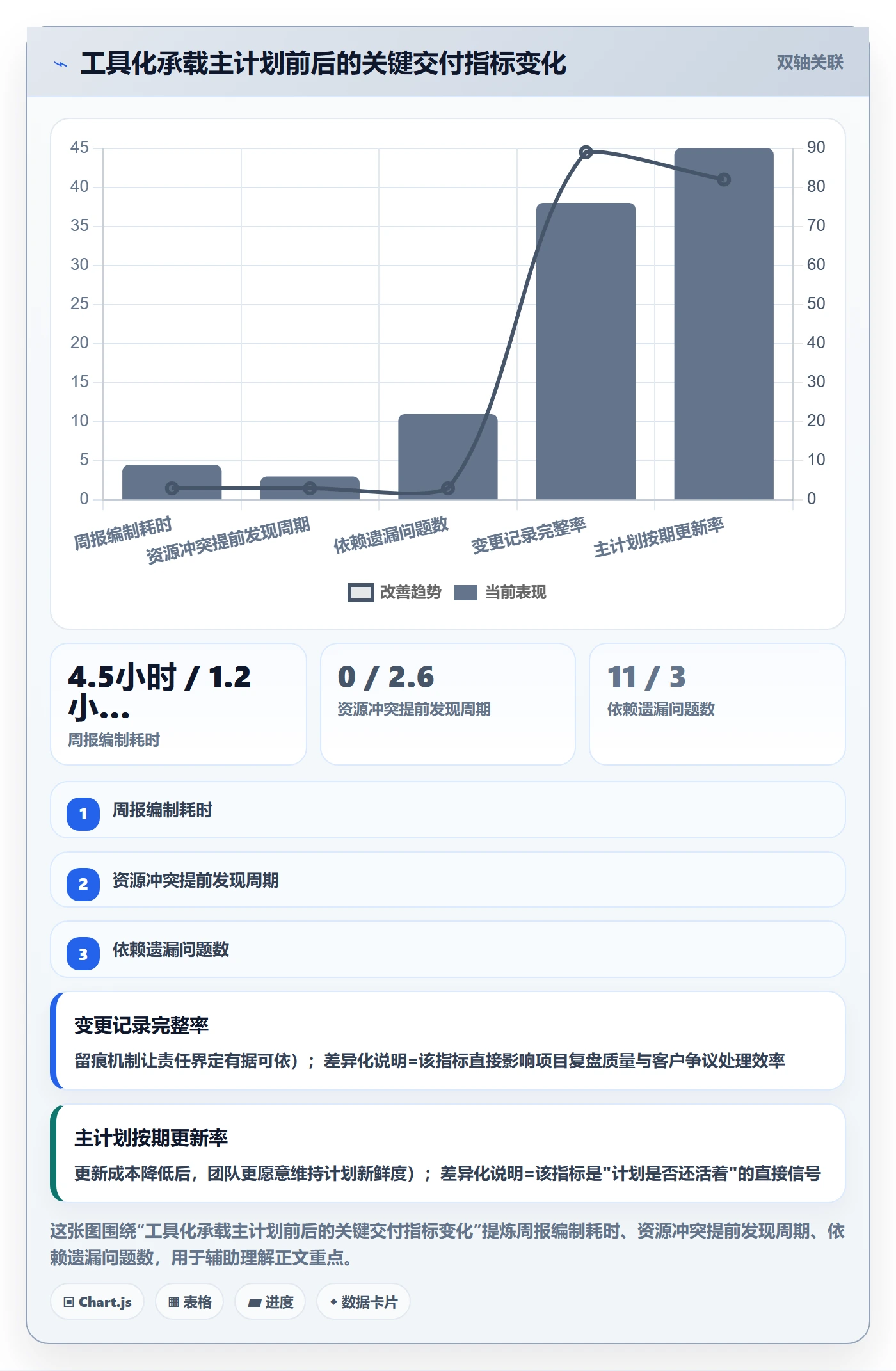Click the lightning icon beside the header title
Viewport: 896px width, 1371px height.
[x=61, y=64]
